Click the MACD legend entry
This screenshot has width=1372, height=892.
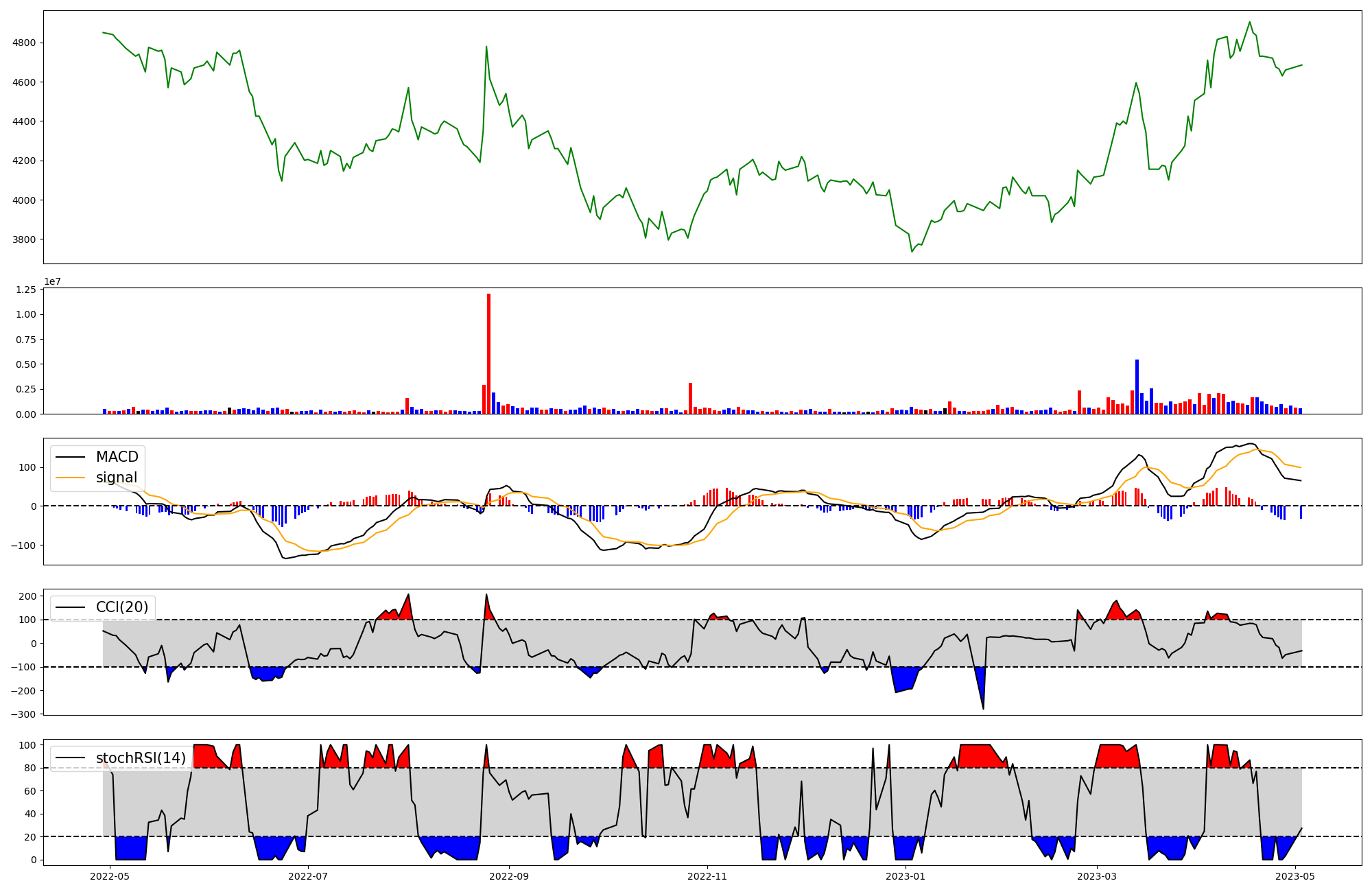point(117,457)
